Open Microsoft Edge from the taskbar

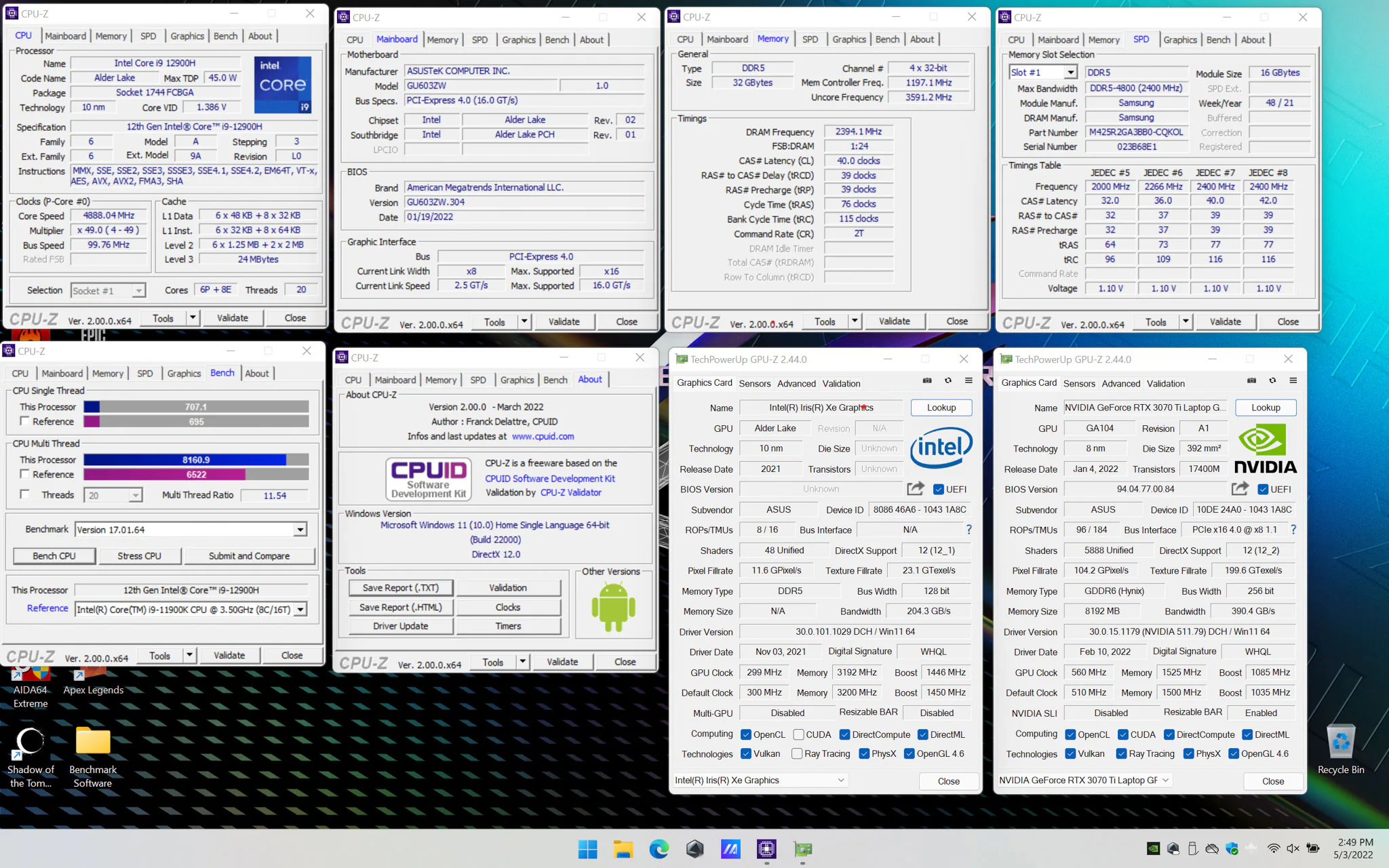point(659,849)
